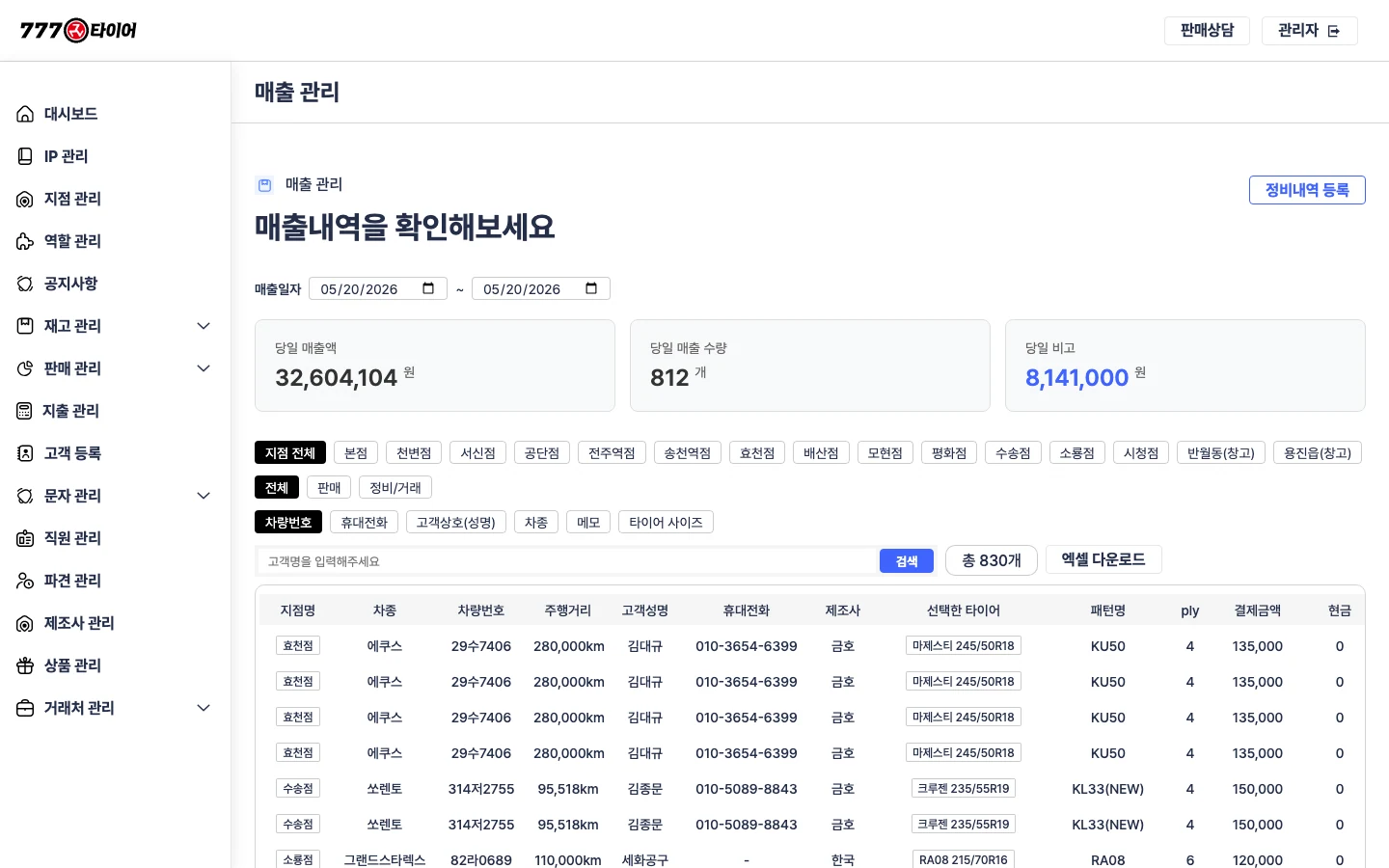Click the 검색 search button
Screen dimensions: 1389x868
click(x=907, y=561)
